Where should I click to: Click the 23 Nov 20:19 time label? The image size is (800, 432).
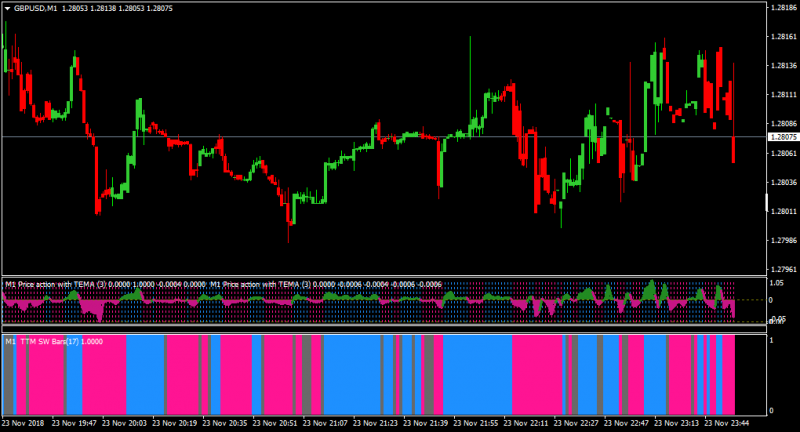click(174, 423)
